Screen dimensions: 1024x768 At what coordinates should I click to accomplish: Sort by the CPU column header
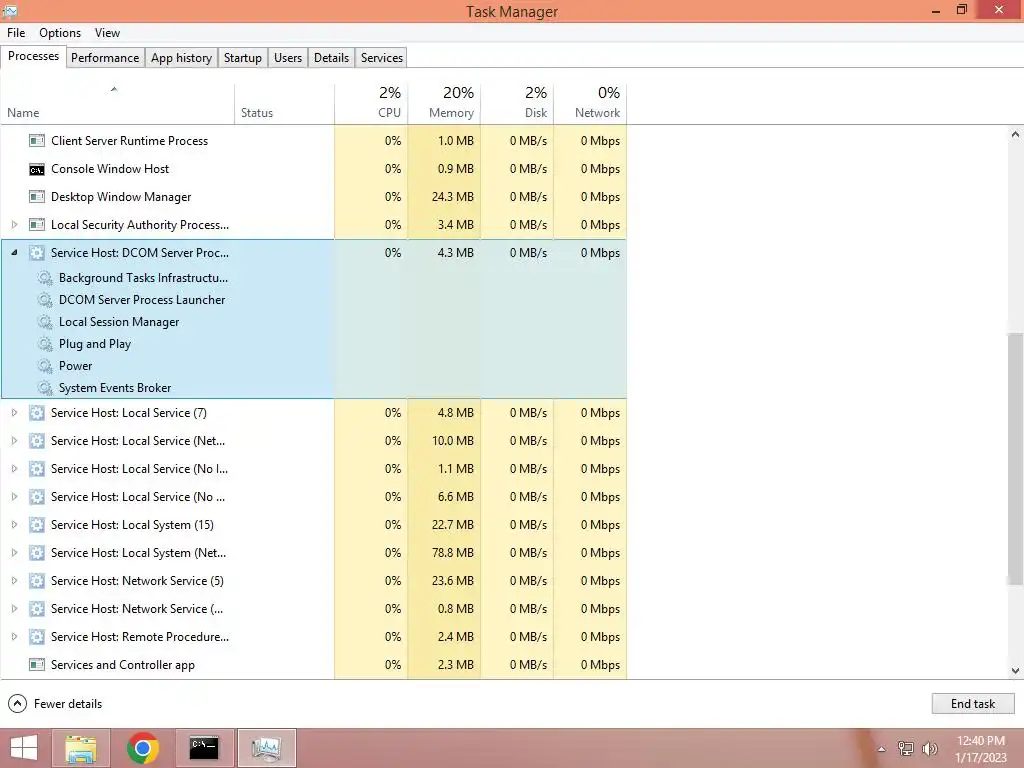pos(371,104)
